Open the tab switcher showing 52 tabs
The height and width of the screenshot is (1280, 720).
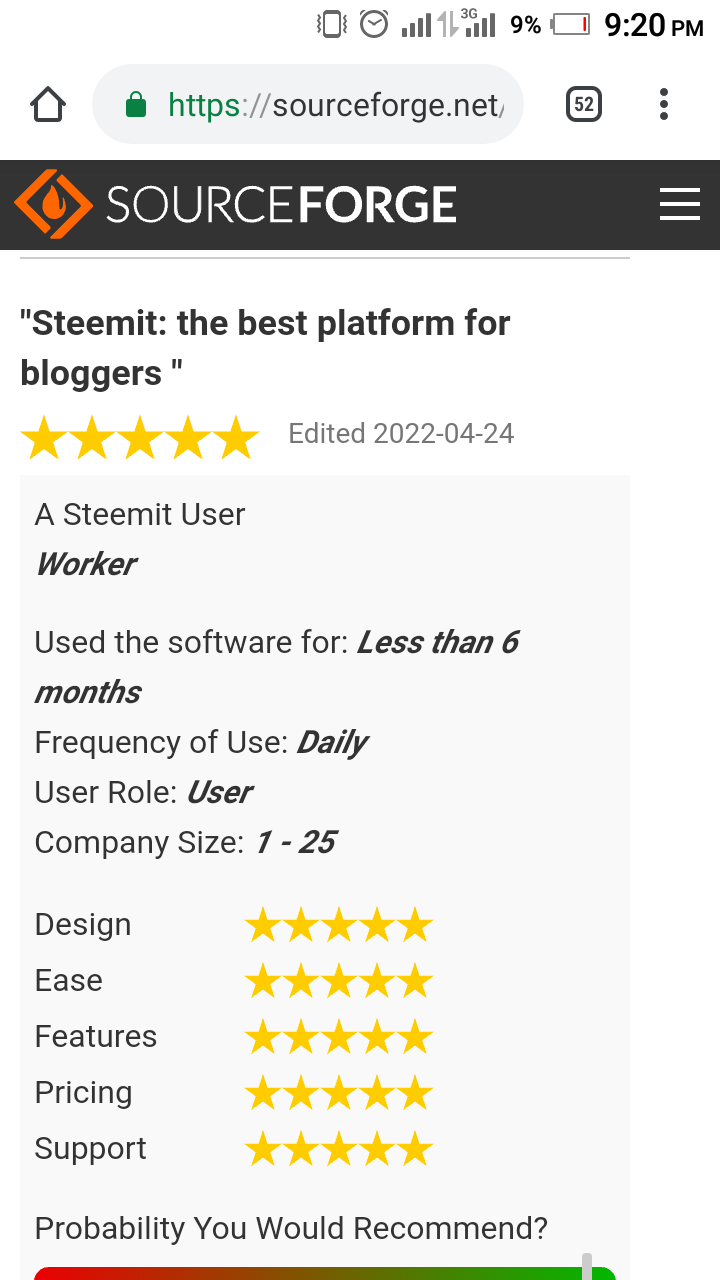(x=584, y=104)
